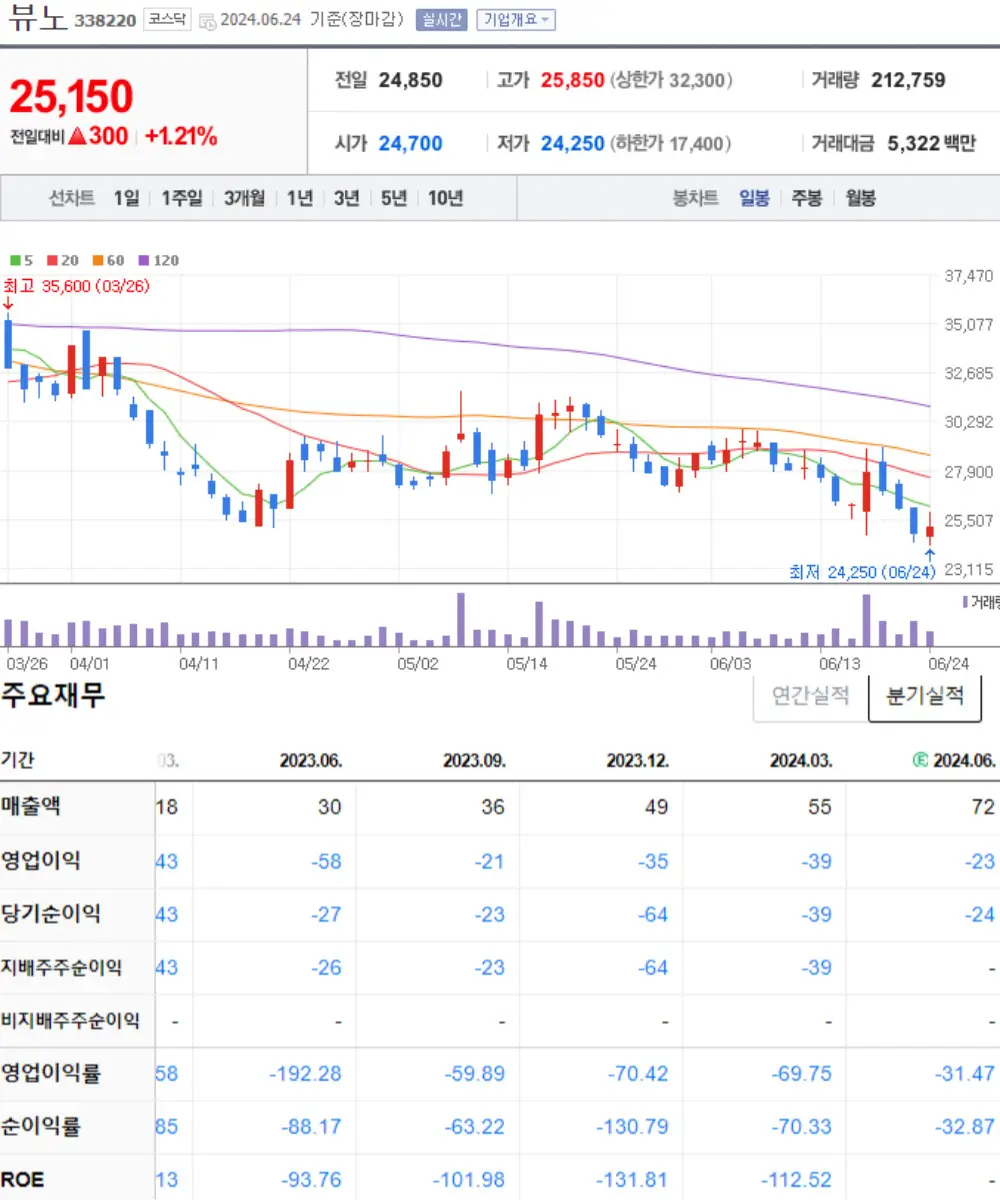Click the 순이익률 value -130.79

click(632, 1127)
